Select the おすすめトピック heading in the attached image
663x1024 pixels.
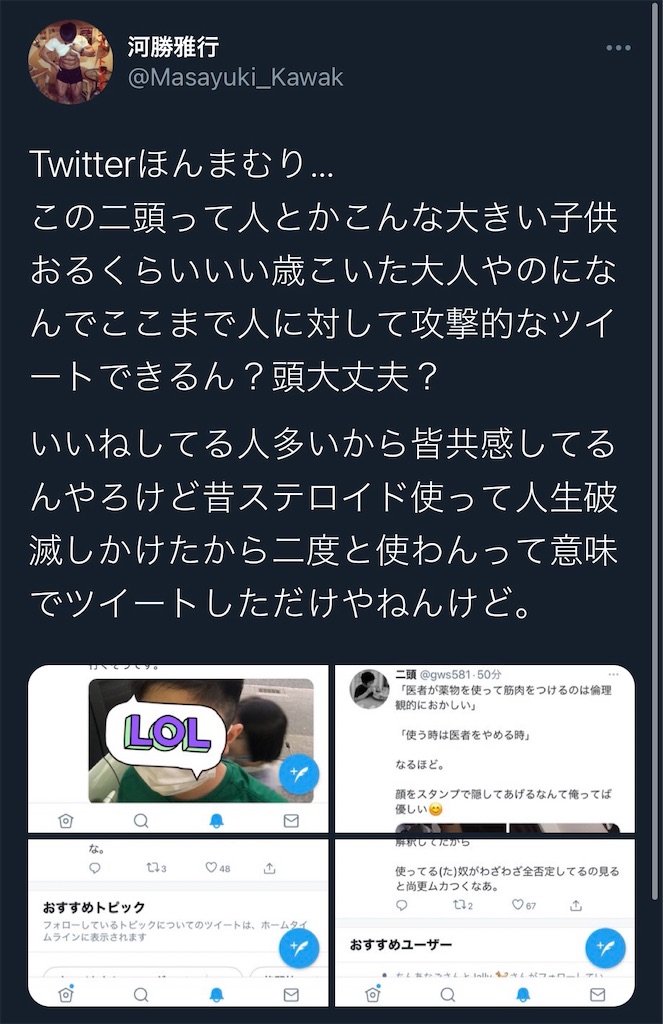coord(93,907)
